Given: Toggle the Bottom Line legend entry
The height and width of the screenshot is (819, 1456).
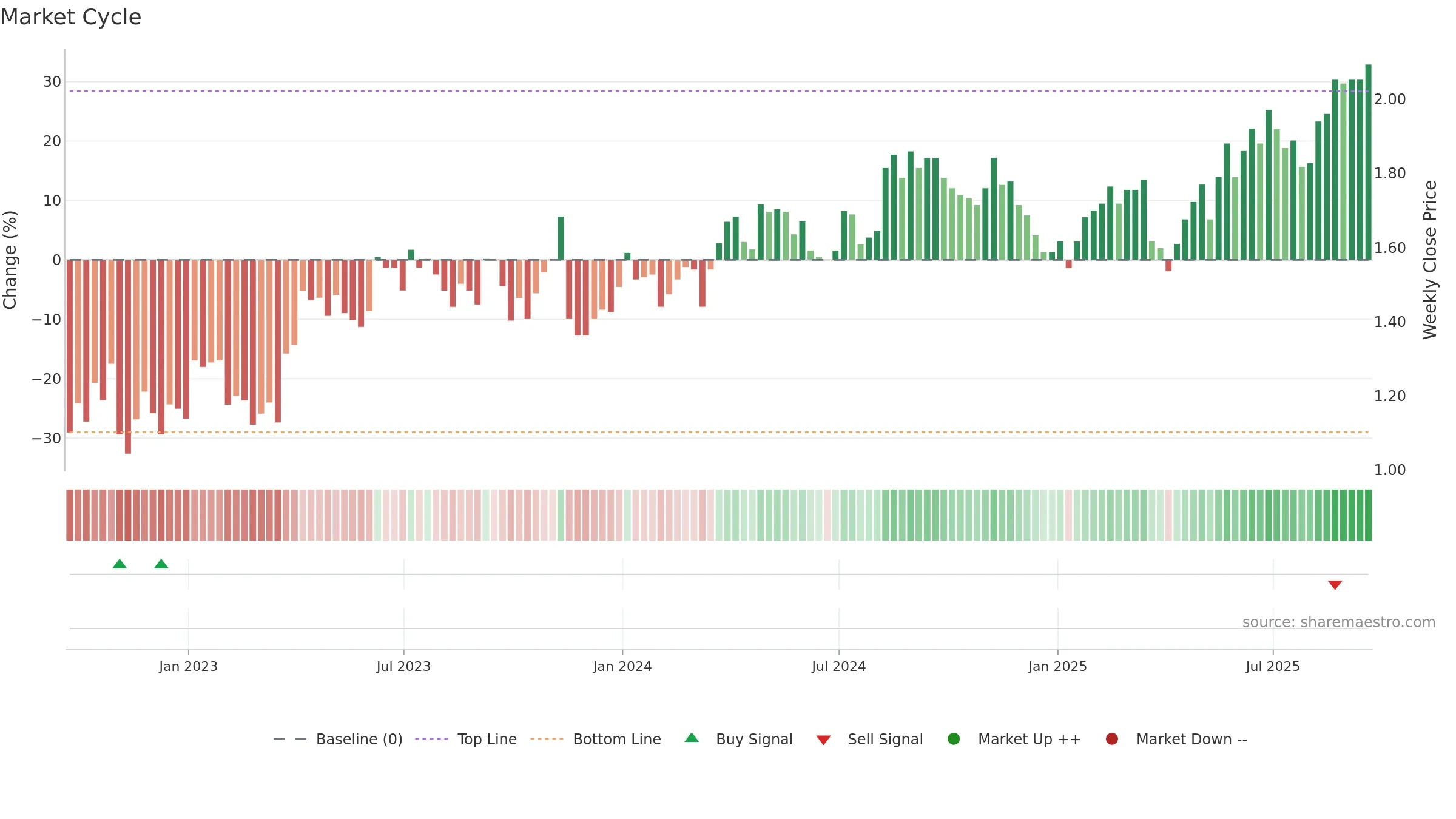Looking at the screenshot, I should 596,740.
